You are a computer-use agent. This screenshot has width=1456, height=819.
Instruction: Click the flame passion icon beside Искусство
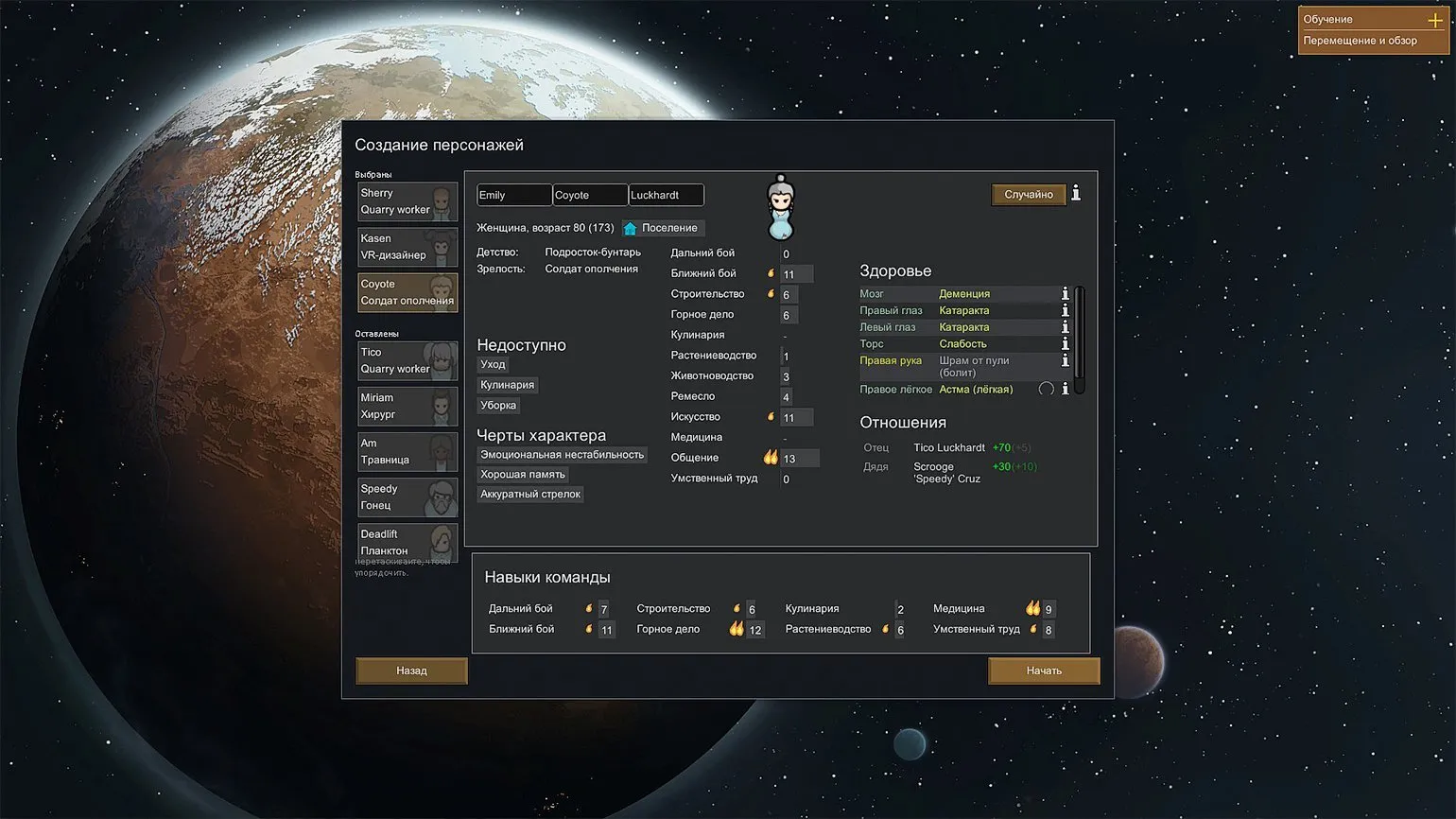click(771, 417)
